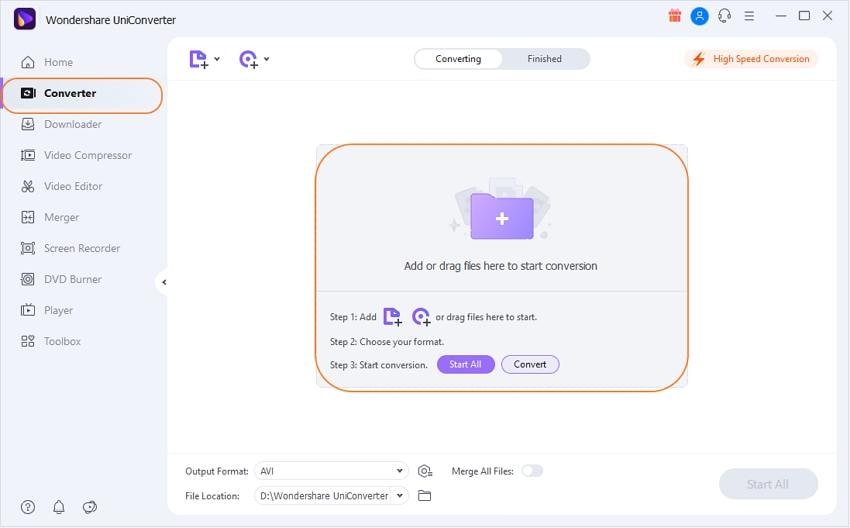Click the purple folder plus icon
Image resolution: width=850 pixels, height=528 pixels.
coord(502,216)
